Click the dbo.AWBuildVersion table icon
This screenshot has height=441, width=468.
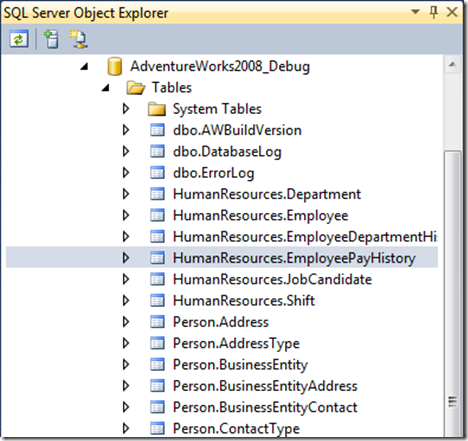click(157, 130)
